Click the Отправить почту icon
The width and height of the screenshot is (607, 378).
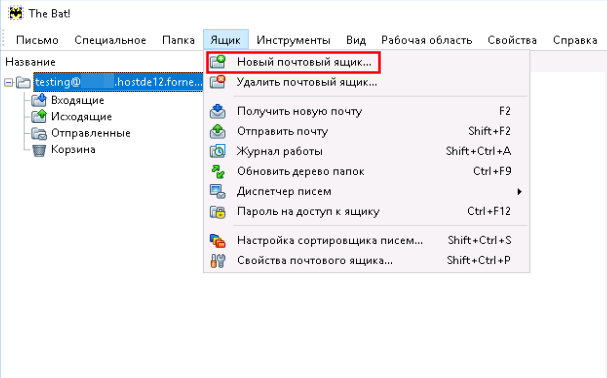pyautogui.click(x=218, y=131)
